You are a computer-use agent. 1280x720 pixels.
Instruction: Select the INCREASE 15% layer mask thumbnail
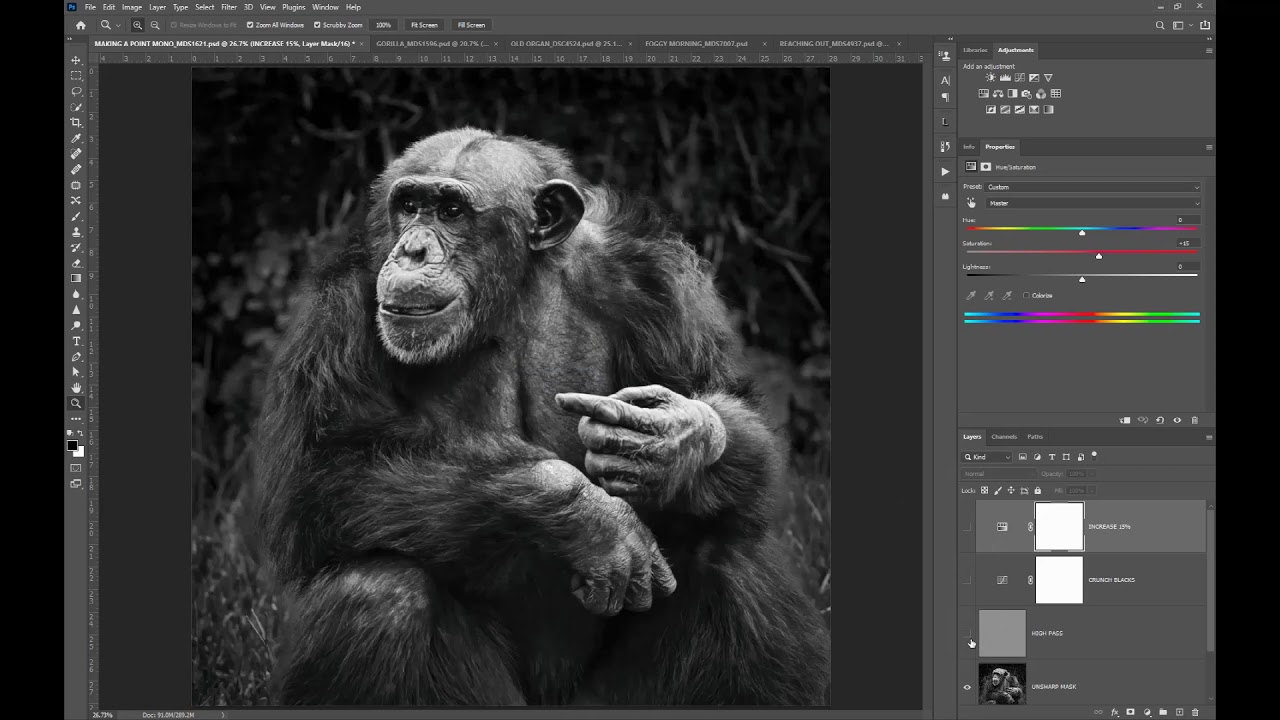pyautogui.click(x=1059, y=526)
